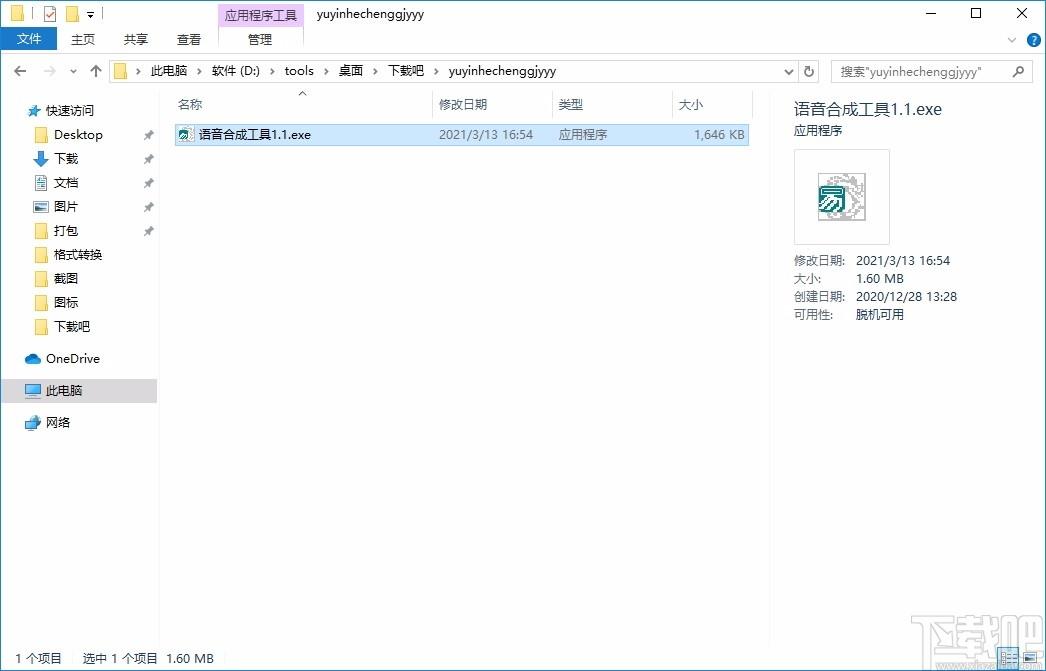
Task: Open recent locations dropdown arrow
Action: (73, 71)
